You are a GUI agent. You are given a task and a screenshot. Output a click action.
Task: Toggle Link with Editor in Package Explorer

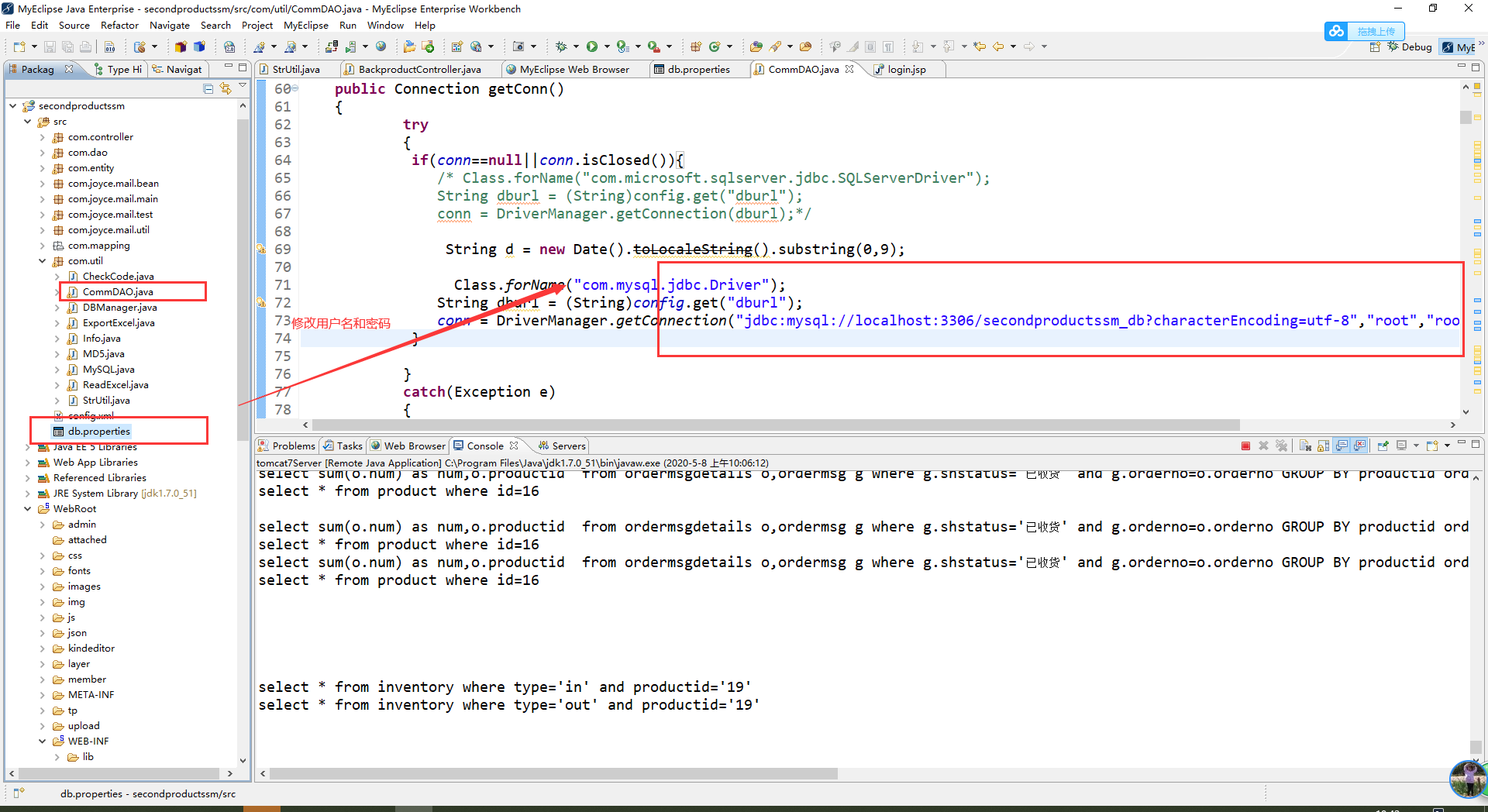(x=226, y=89)
